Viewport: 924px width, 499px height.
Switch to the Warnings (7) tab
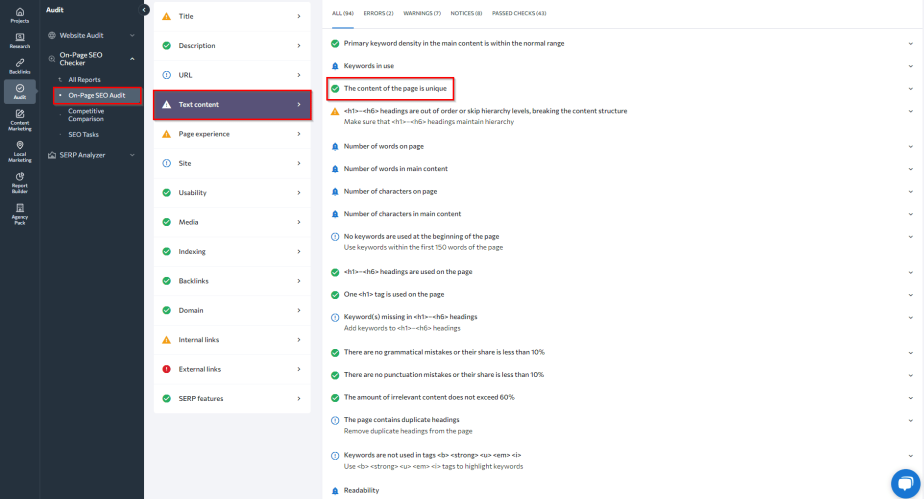[x=422, y=13]
